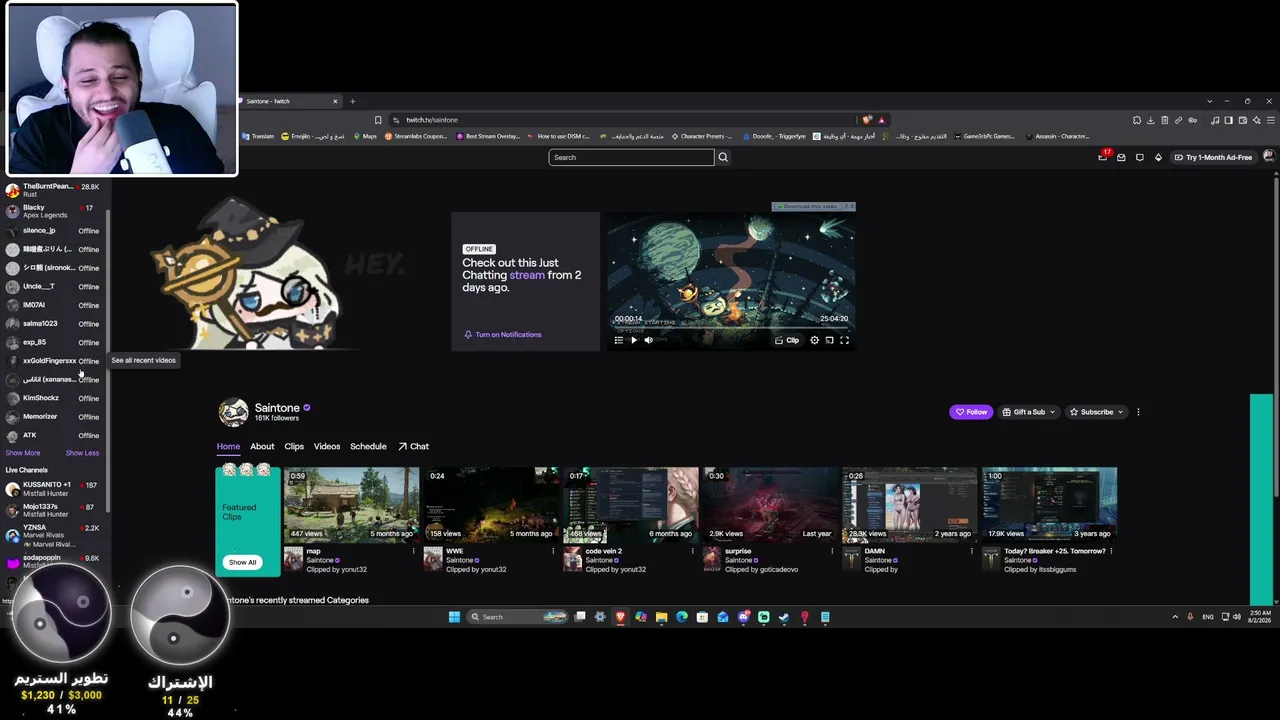Viewport: 1280px width, 720px height.
Task: Seek on the video progress bar
Action: 731,327
